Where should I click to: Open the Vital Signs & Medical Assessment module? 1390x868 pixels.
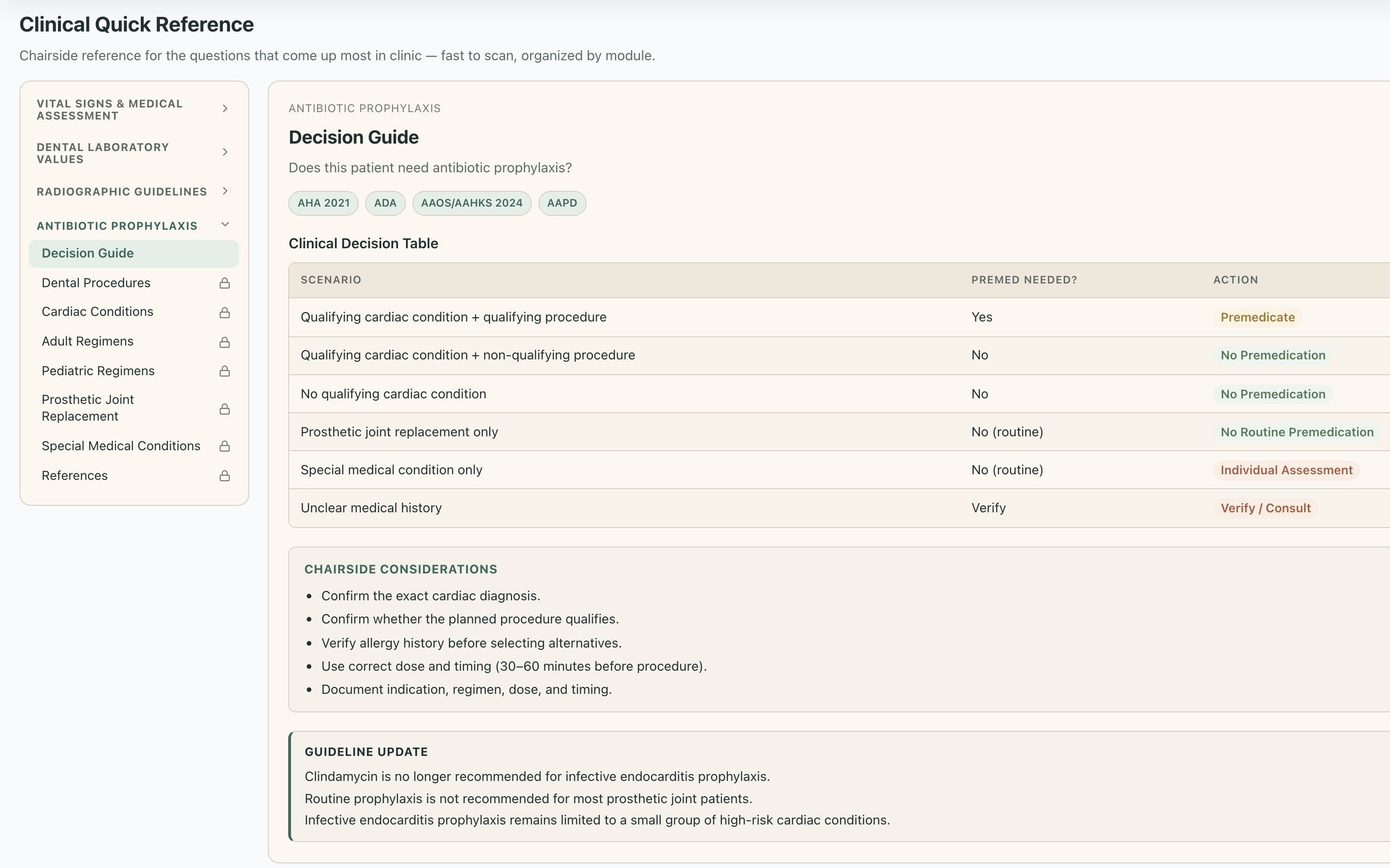pos(134,110)
